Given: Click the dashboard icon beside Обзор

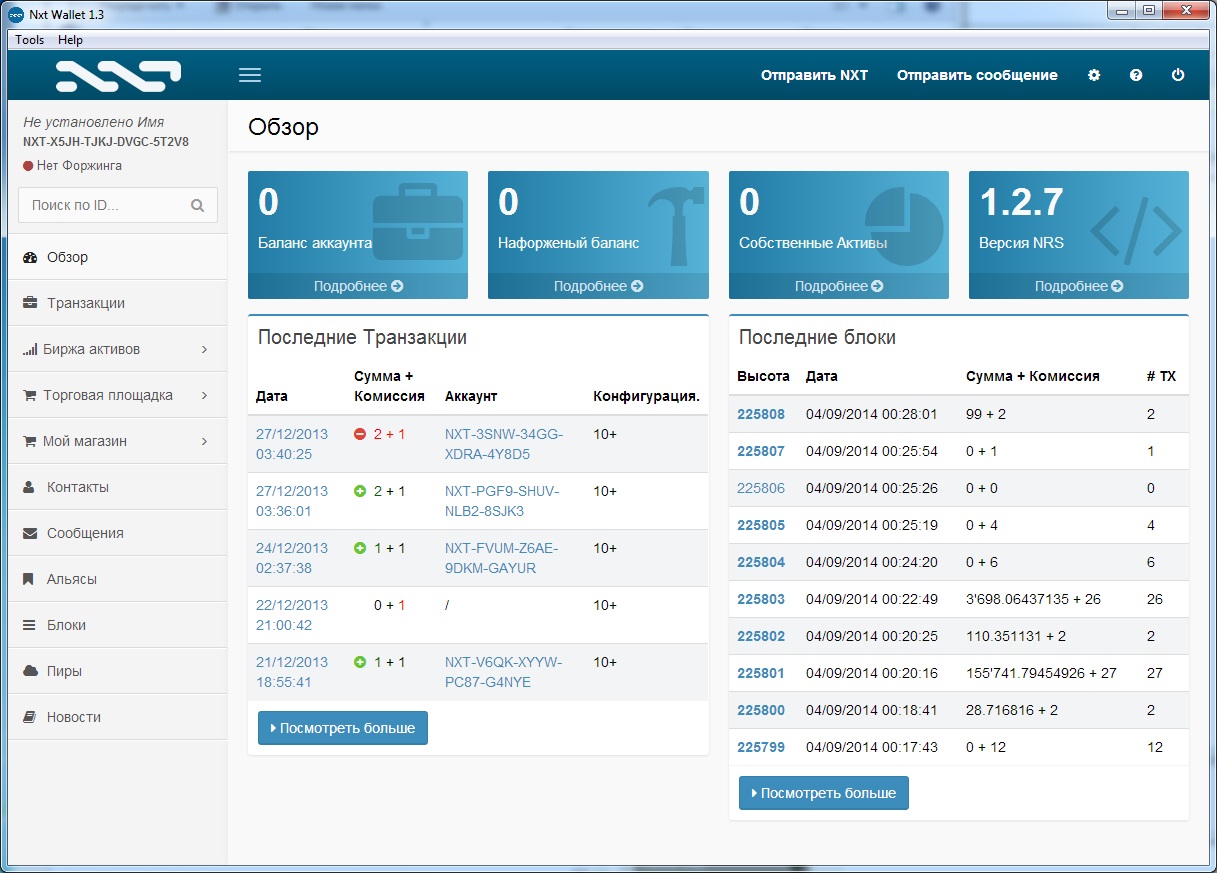Looking at the screenshot, I should 29,257.
